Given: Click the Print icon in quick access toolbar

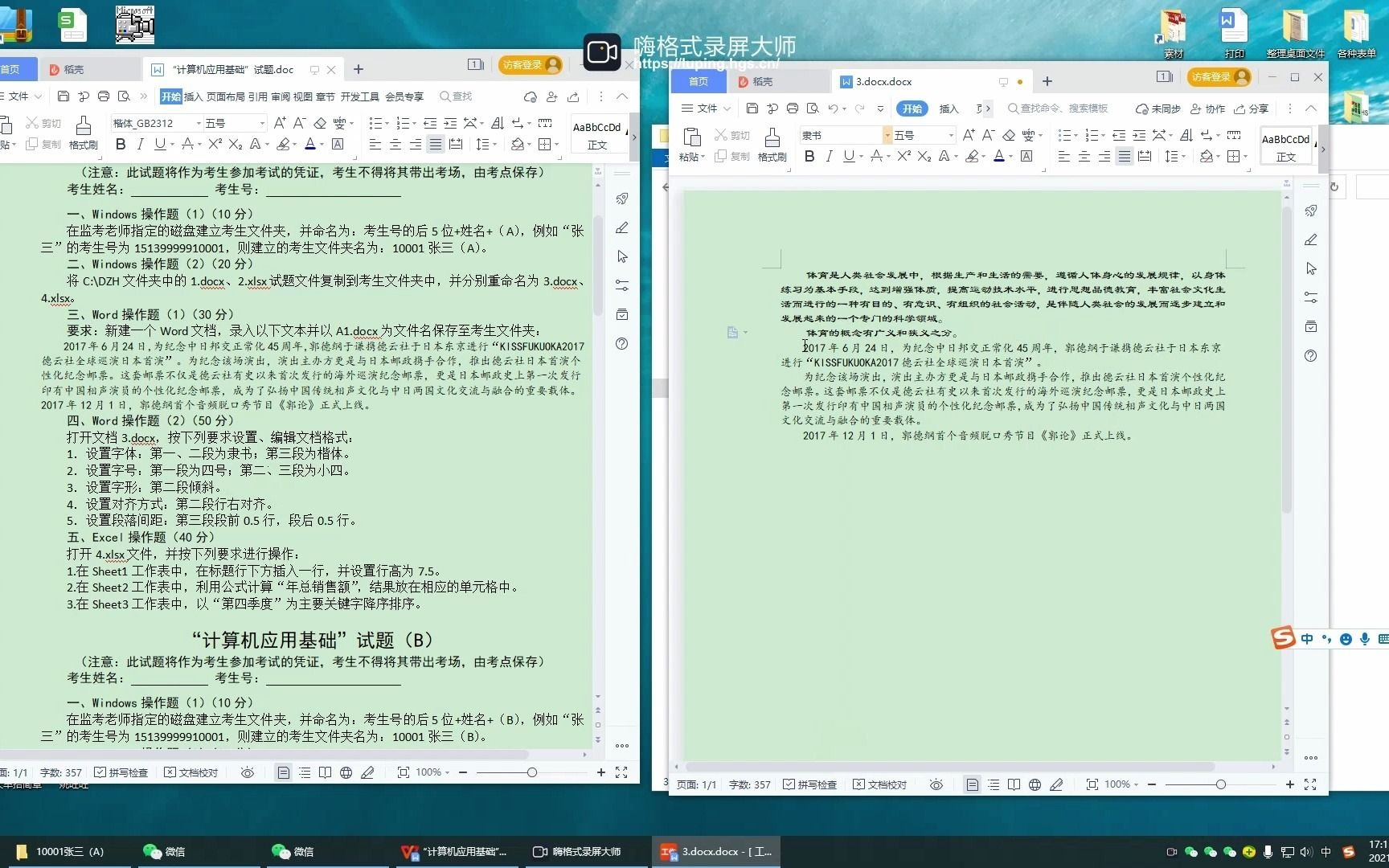Looking at the screenshot, I should pyautogui.click(x=793, y=108).
